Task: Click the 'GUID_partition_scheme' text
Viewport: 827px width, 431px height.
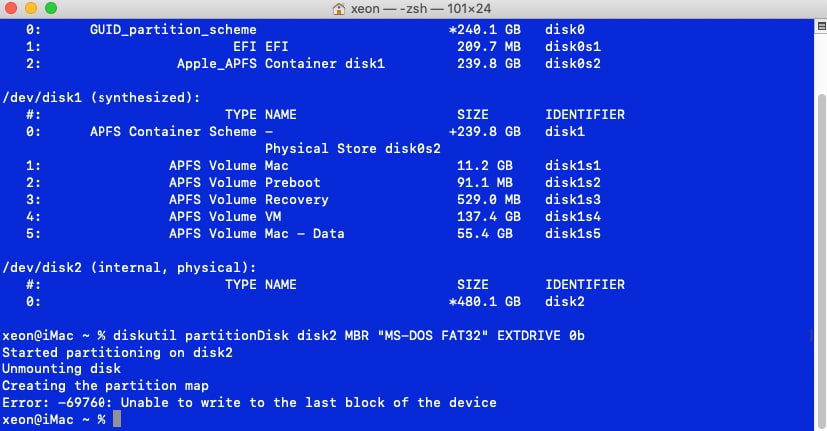Action: [x=173, y=30]
